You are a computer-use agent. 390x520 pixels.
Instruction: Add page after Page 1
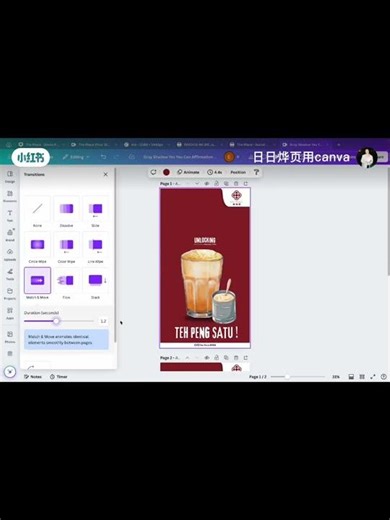[x=246, y=184]
